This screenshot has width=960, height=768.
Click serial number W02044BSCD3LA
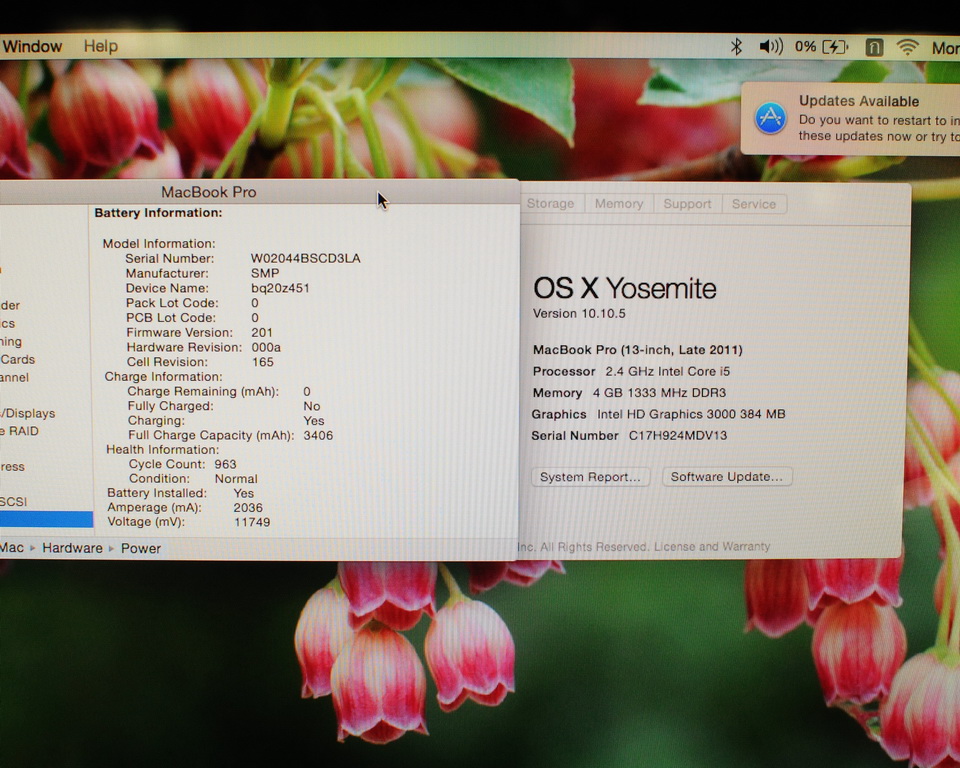coord(306,258)
